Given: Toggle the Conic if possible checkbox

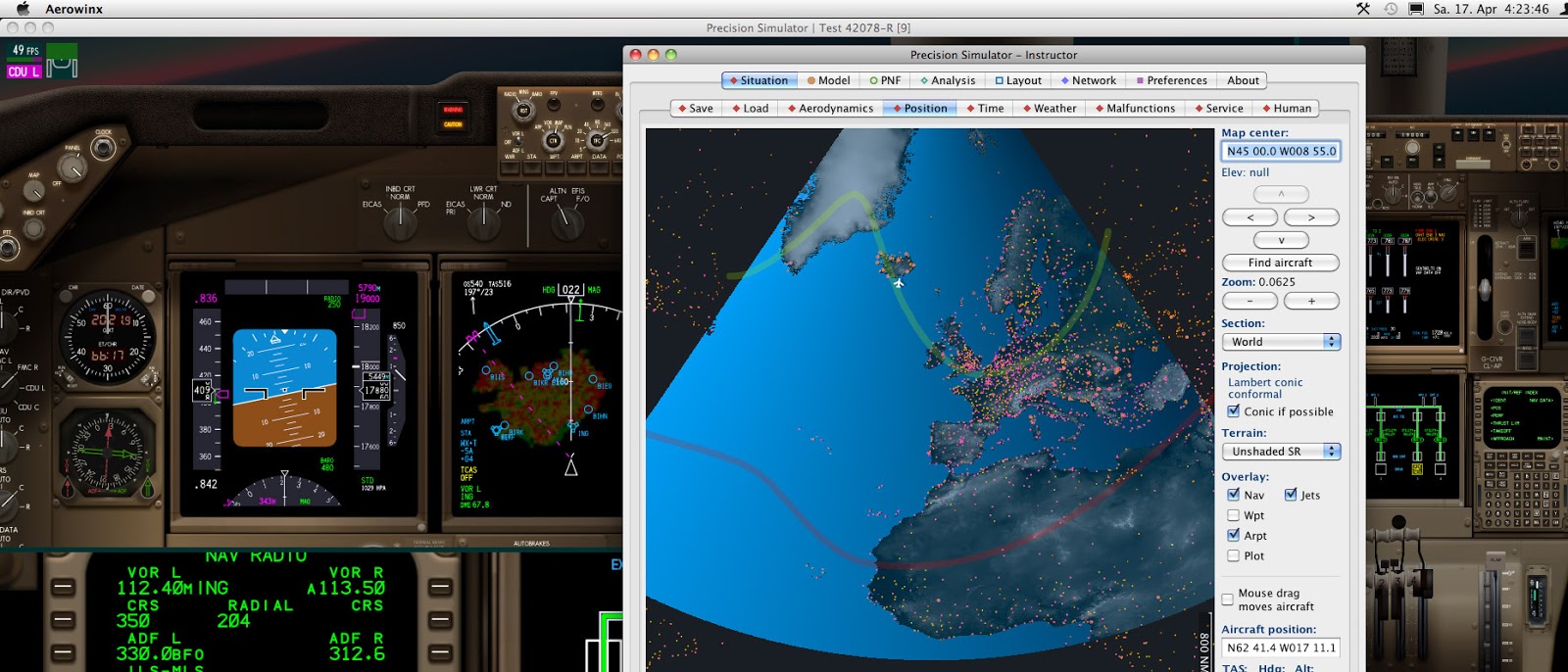Looking at the screenshot, I should click(1234, 411).
